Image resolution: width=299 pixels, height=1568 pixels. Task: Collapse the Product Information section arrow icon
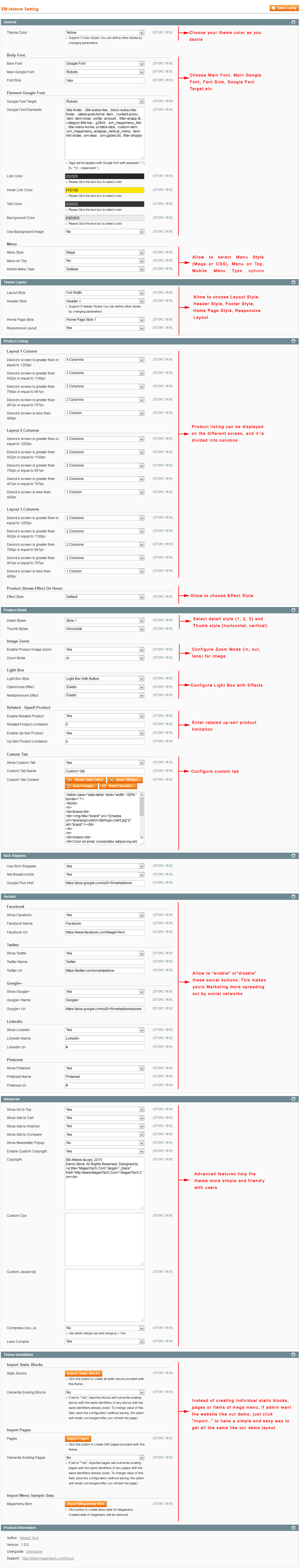click(x=294, y=1528)
